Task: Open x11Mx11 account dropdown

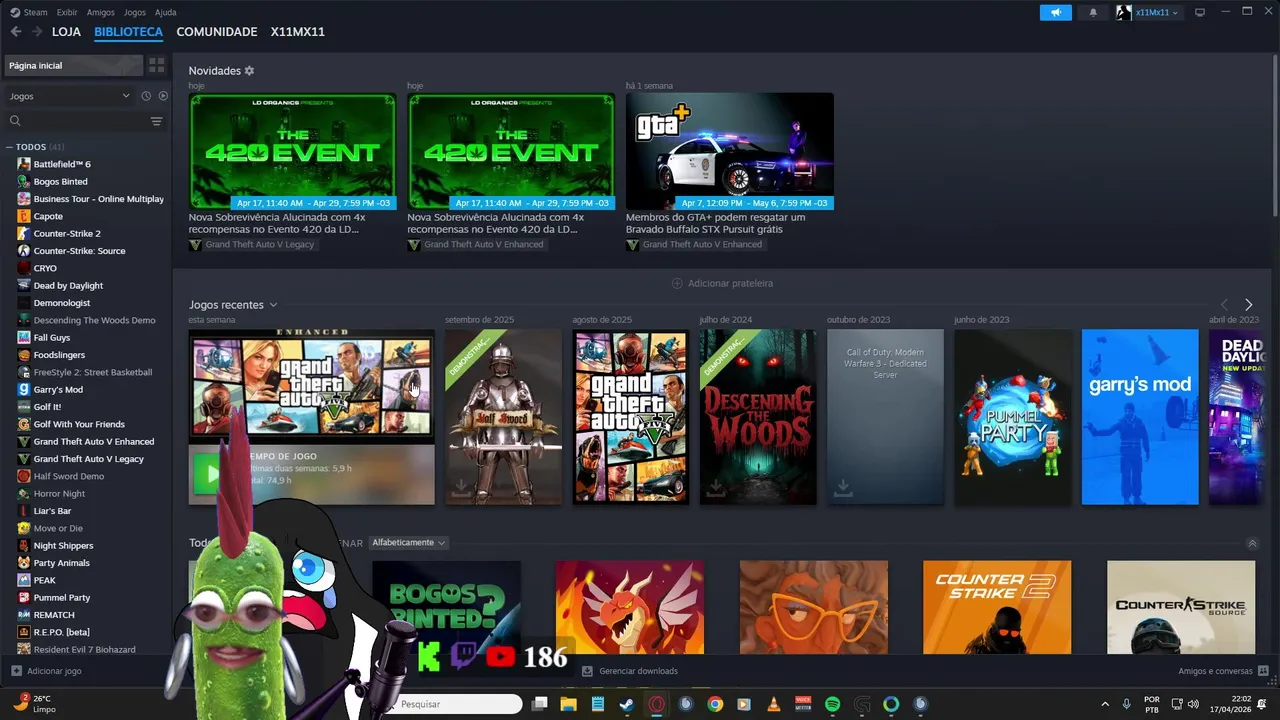Action: point(1148,12)
